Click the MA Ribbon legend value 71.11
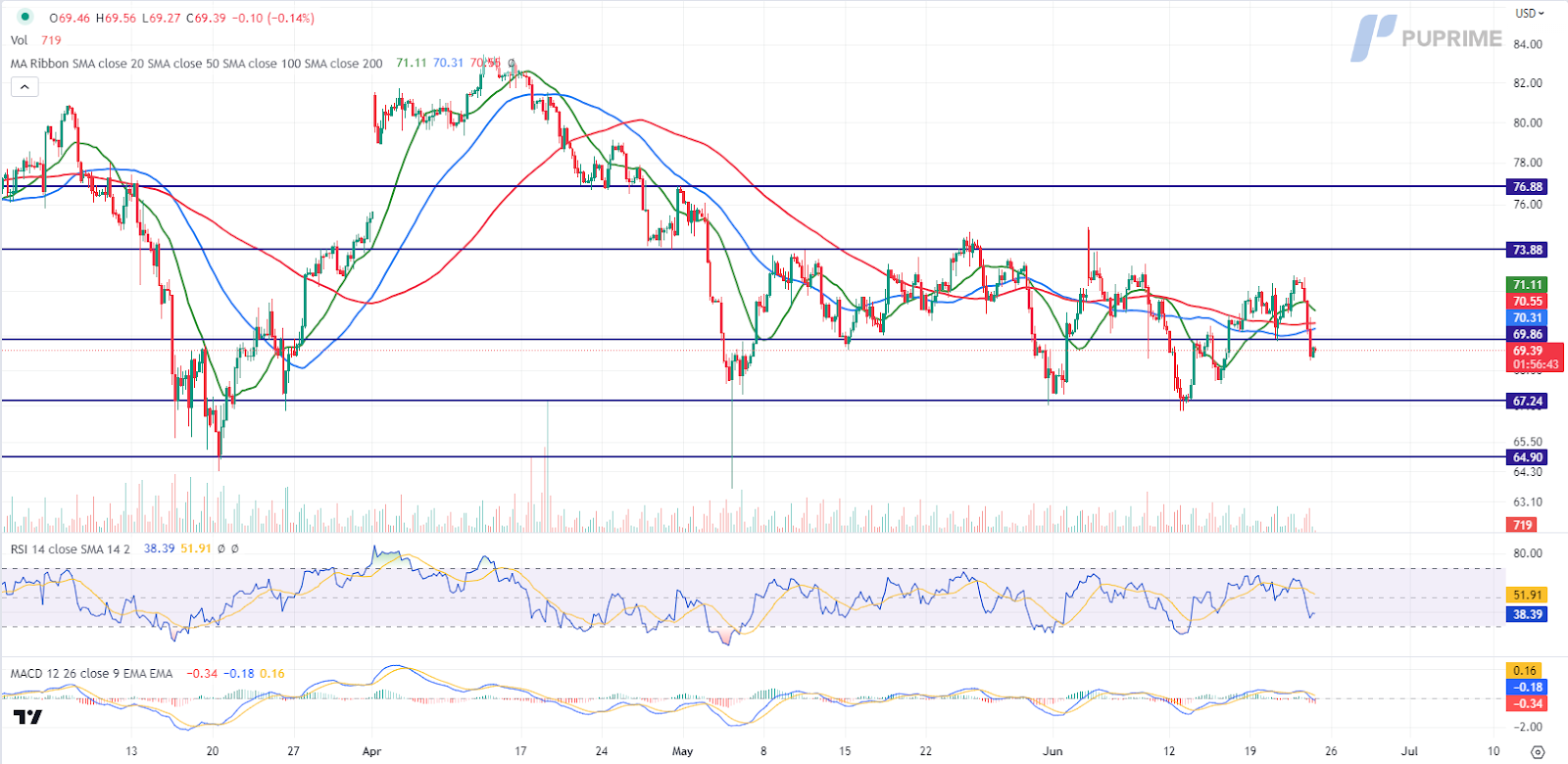 [x=411, y=63]
